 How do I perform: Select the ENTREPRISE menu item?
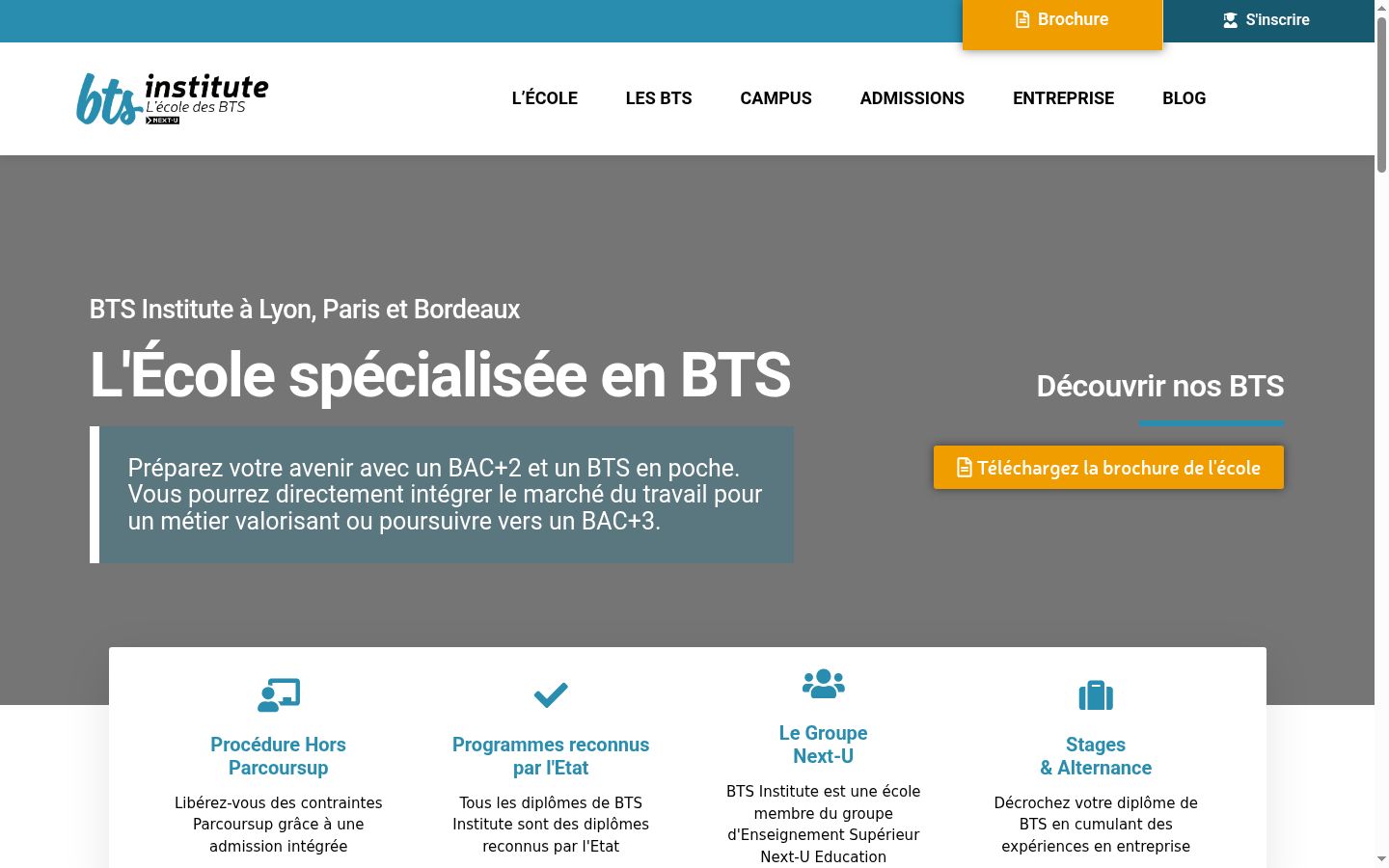[1063, 98]
